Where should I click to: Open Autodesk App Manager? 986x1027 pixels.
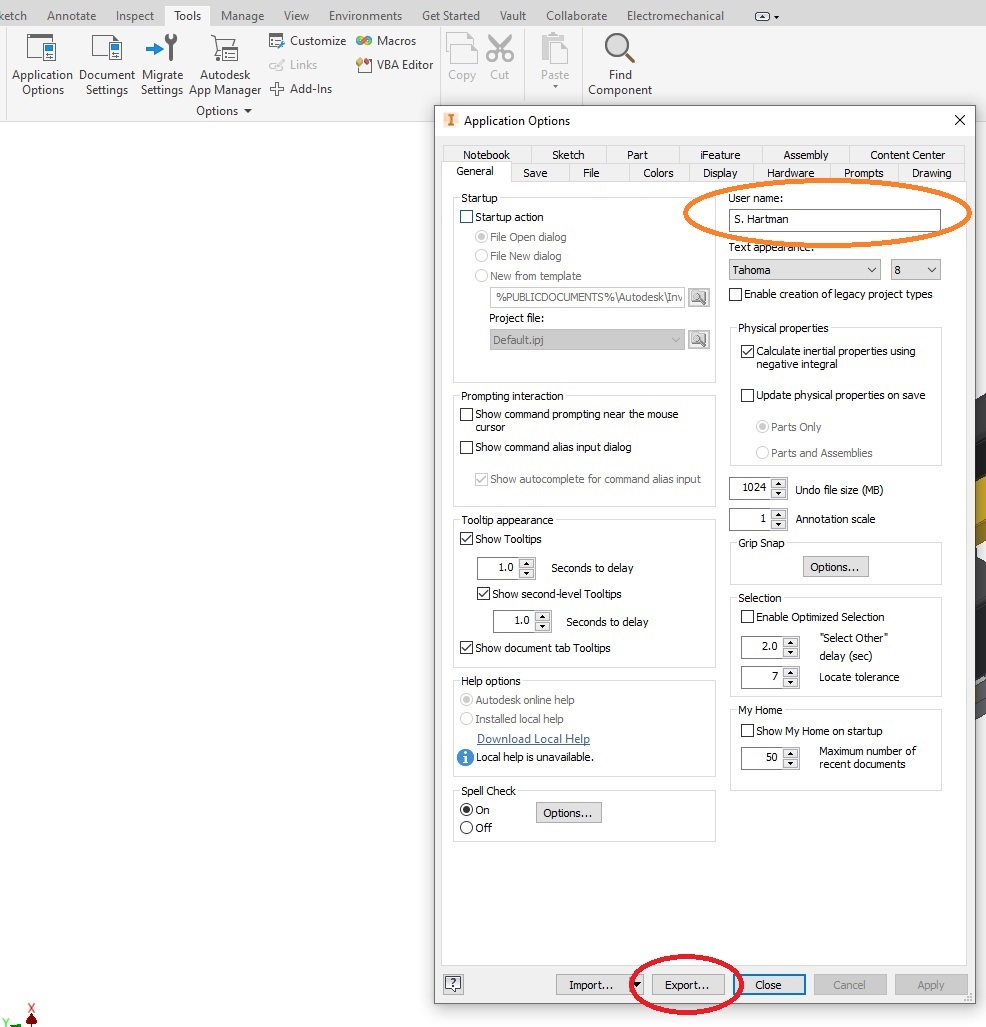[x=225, y=65]
